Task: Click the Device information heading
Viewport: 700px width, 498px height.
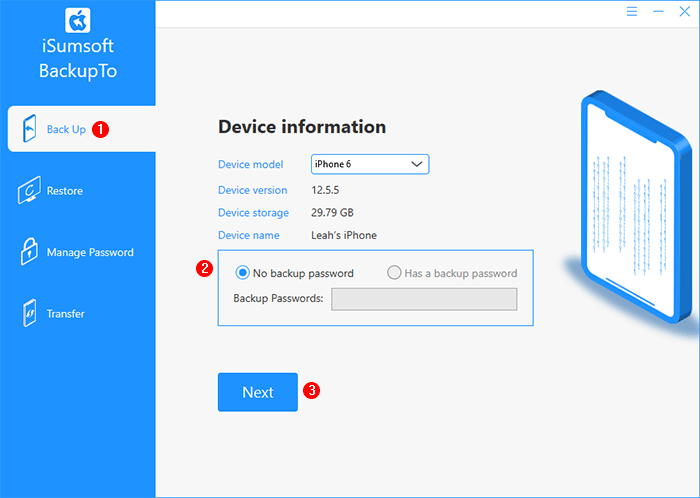Action: tap(302, 127)
